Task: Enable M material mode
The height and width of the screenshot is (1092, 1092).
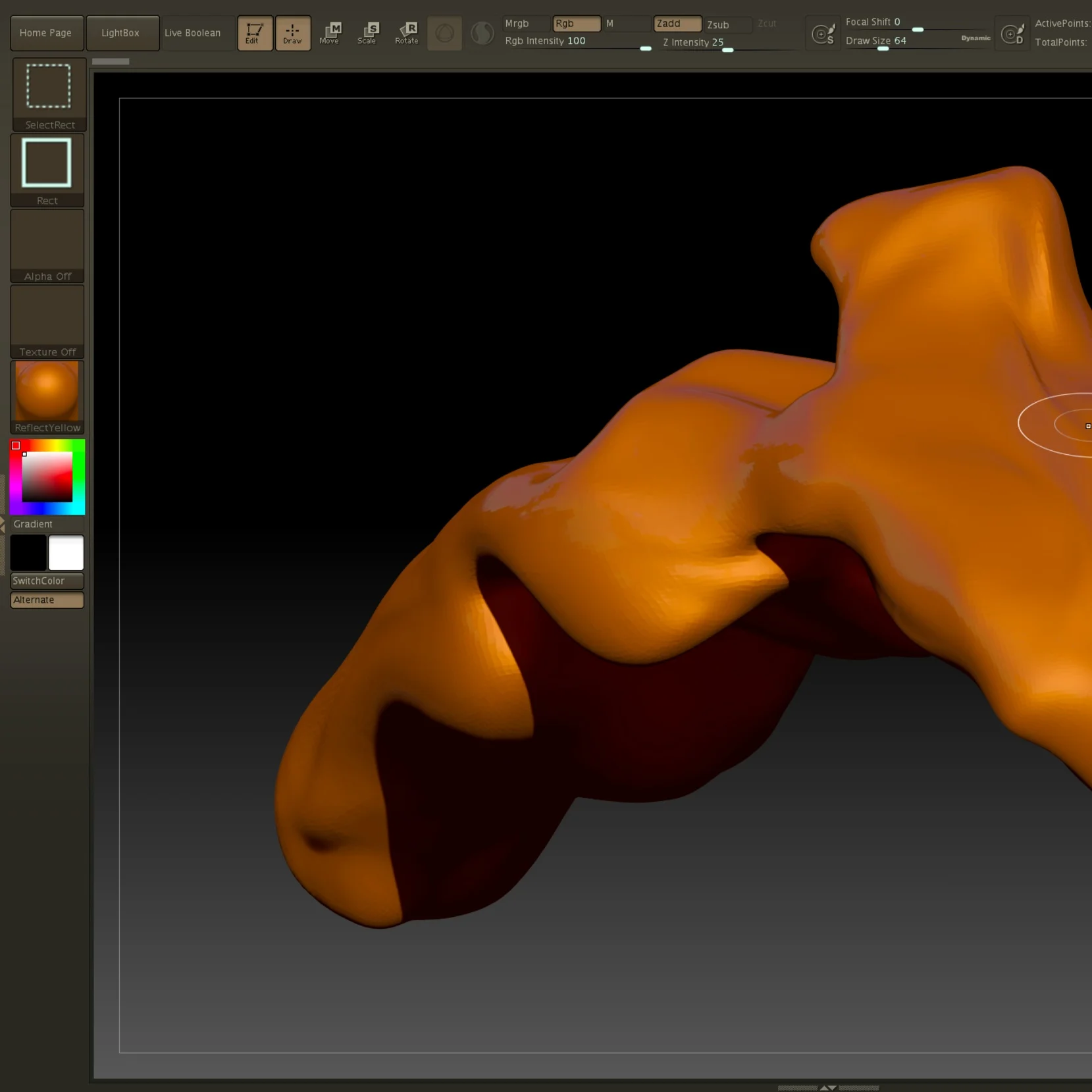Action: [x=627, y=24]
